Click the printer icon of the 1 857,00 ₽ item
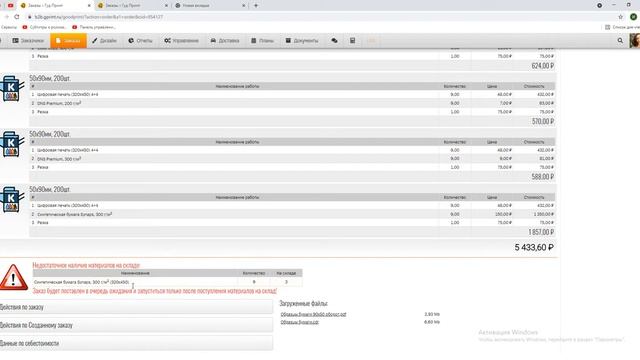Image resolution: width=640 pixels, height=360 pixels. [x=11, y=200]
